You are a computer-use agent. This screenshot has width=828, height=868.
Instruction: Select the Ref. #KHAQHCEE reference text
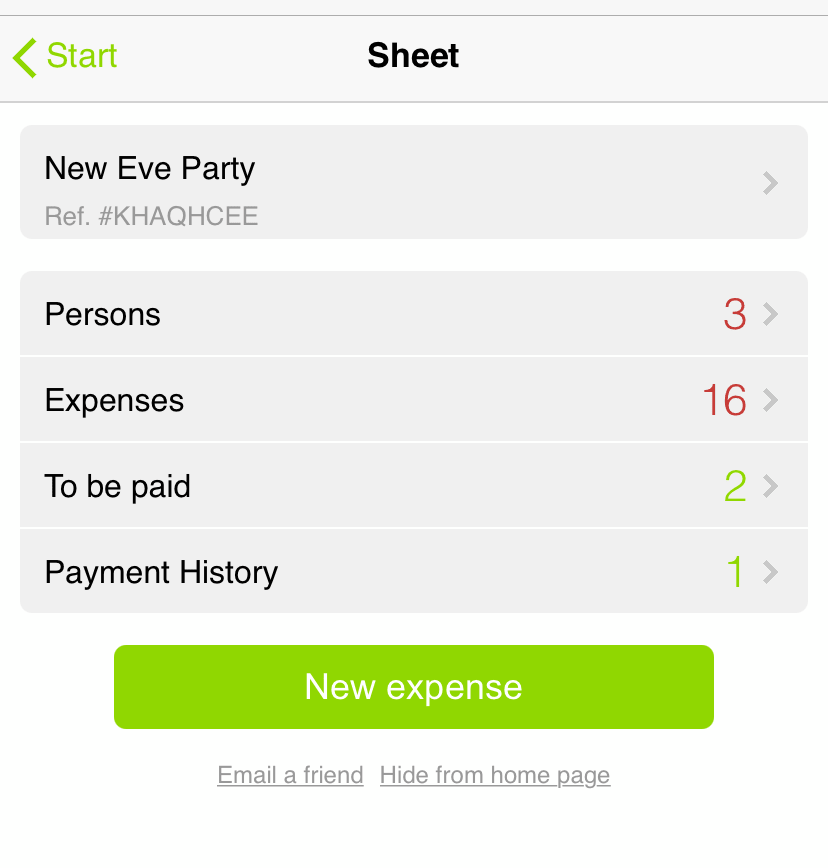(x=151, y=216)
